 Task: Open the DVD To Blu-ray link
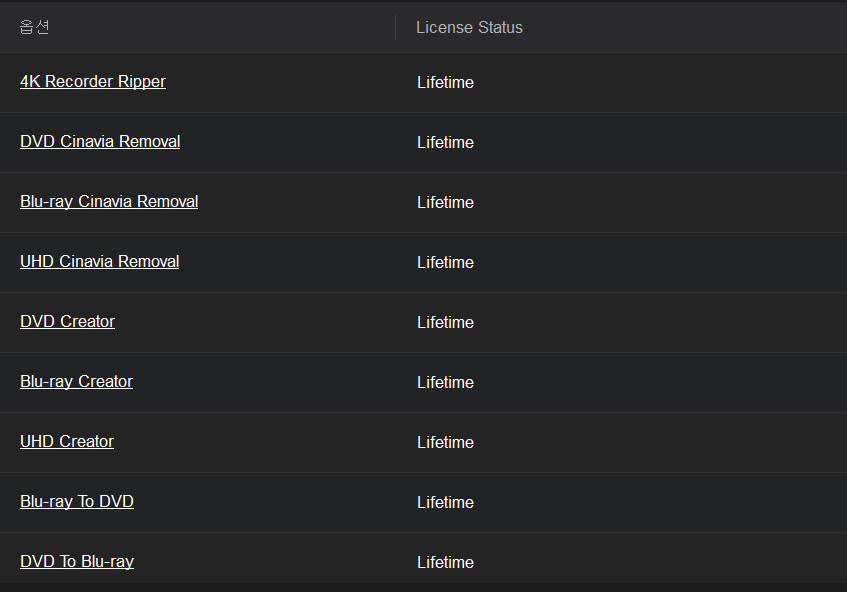point(77,562)
